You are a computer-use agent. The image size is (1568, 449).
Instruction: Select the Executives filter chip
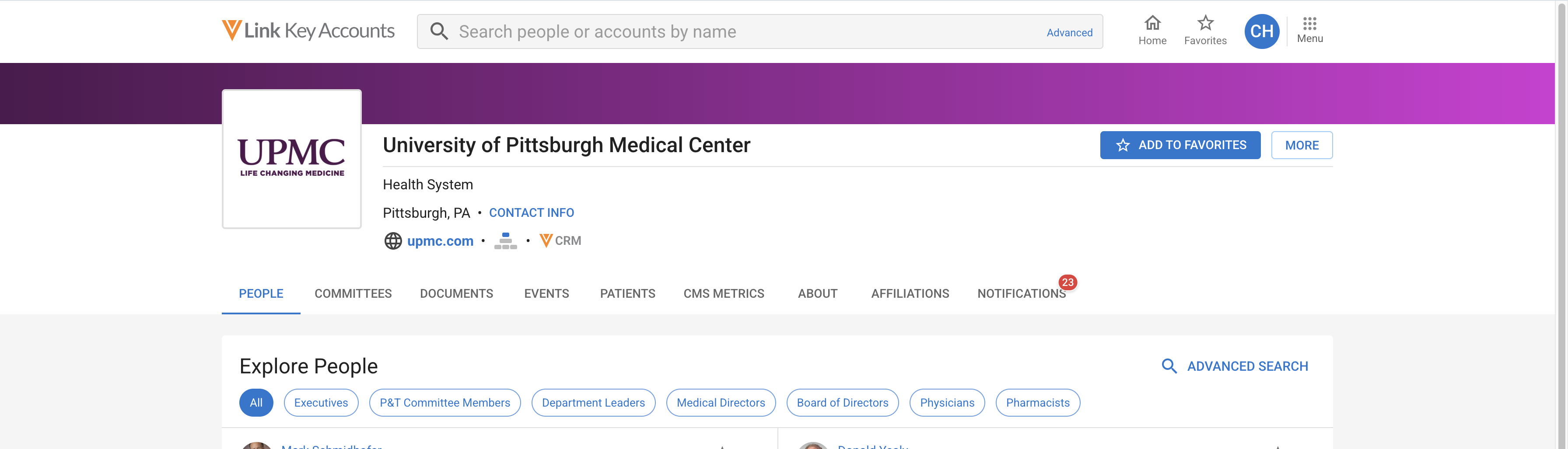(321, 403)
